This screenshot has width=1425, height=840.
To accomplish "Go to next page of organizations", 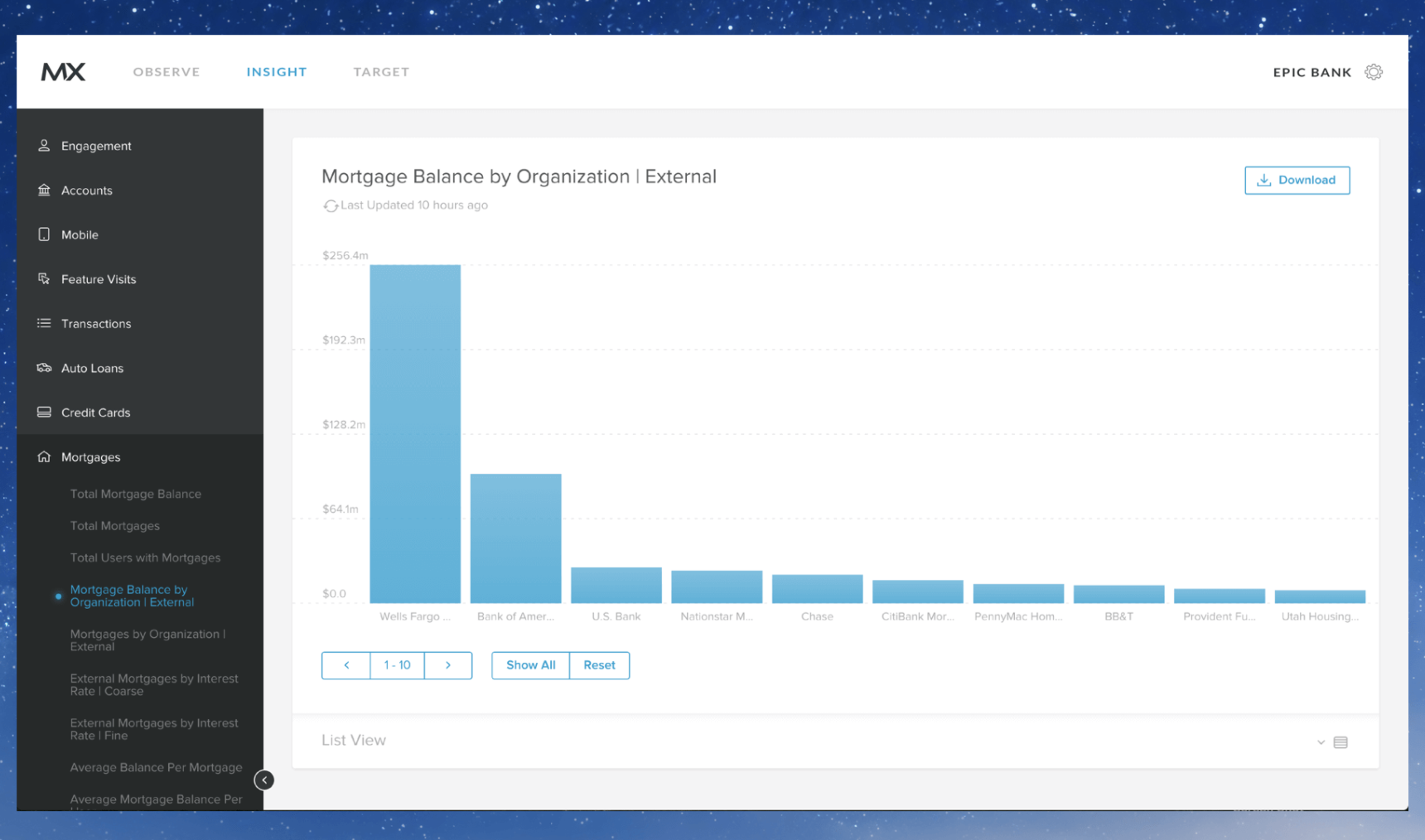I will [x=448, y=665].
